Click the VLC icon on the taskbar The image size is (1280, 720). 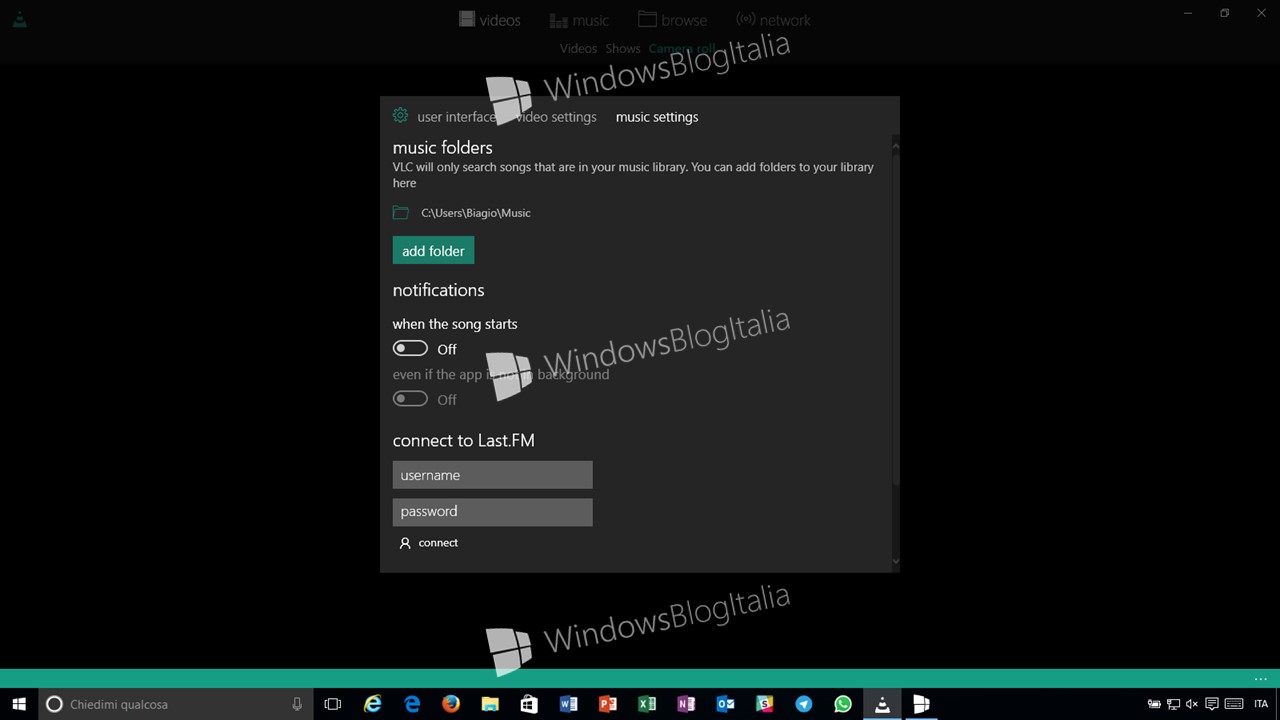click(x=882, y=704)
